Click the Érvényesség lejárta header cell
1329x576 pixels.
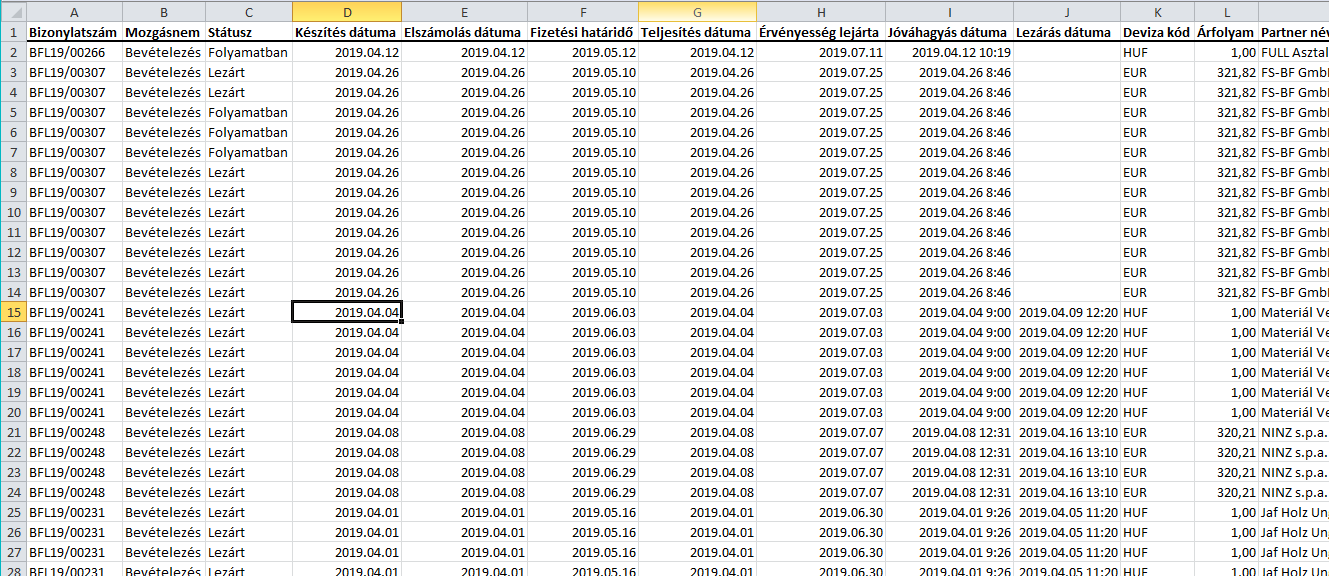[x=821, y=32]
